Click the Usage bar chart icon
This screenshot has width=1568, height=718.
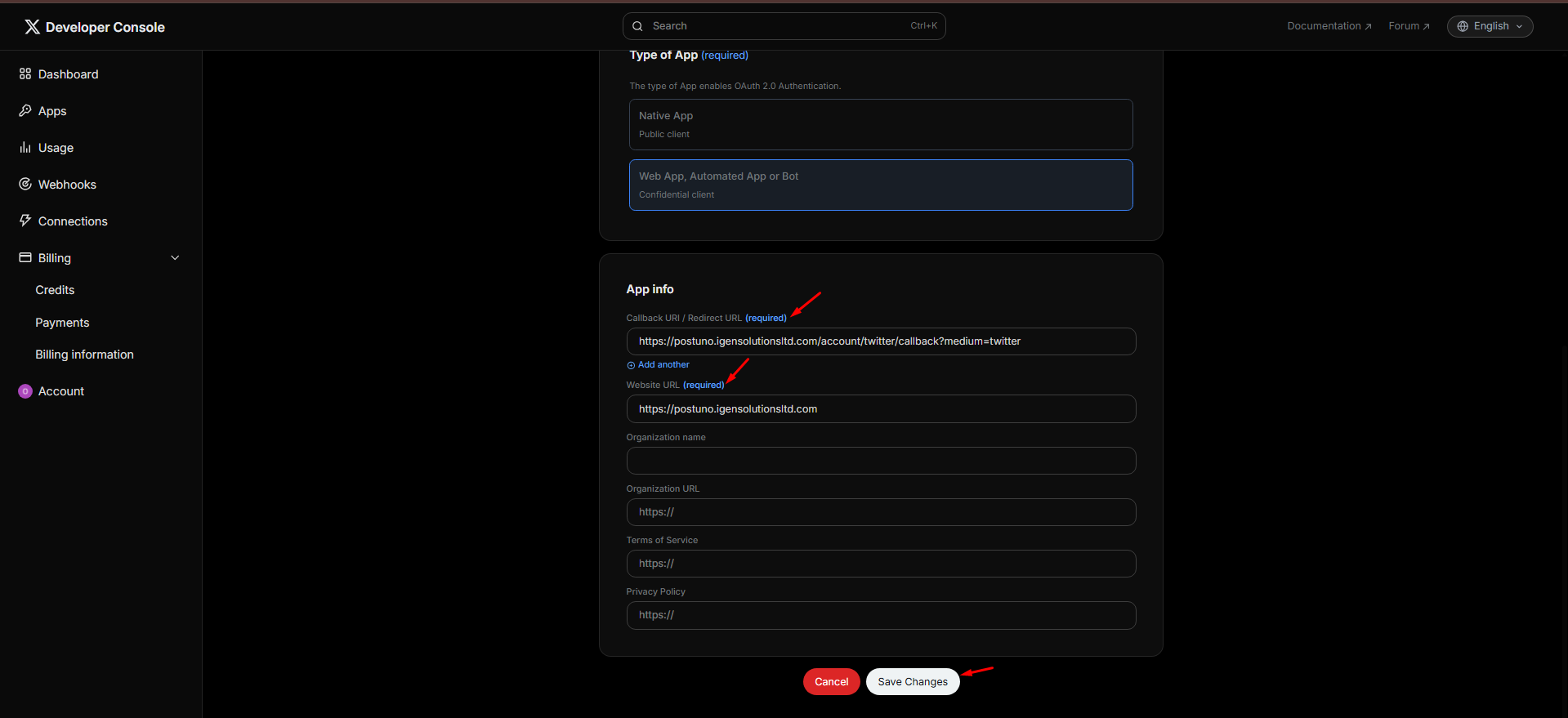click(x=25, y=148)
